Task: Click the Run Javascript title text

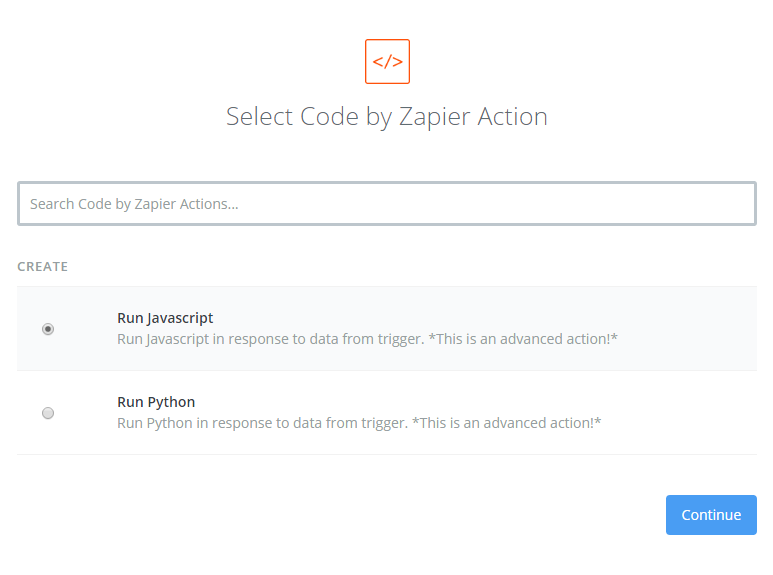Action: [165, 318]
